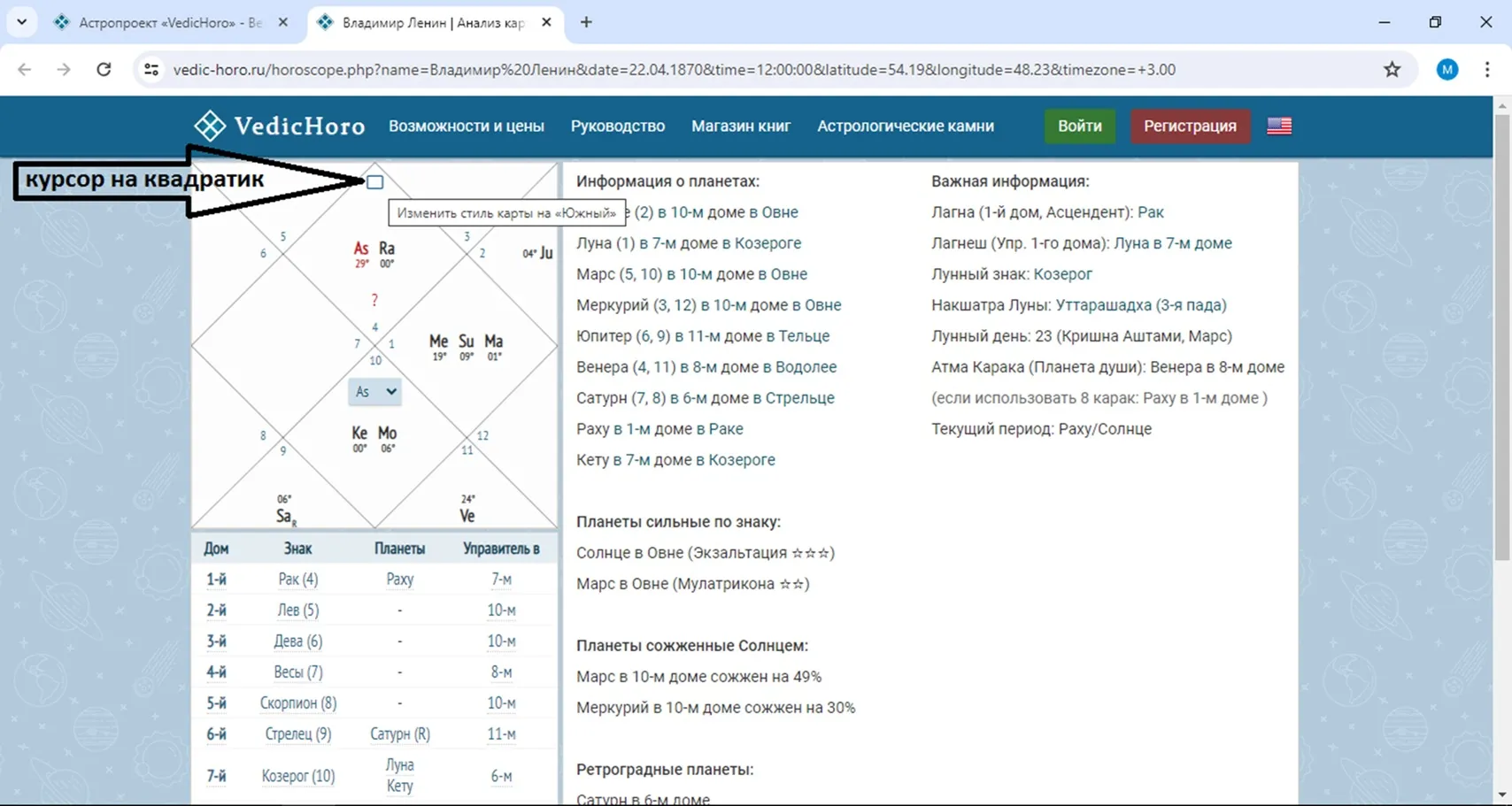This screenshot has height=806, width=1512.
Task: Click the URL address bar field
Action: (x=673, y=70)
